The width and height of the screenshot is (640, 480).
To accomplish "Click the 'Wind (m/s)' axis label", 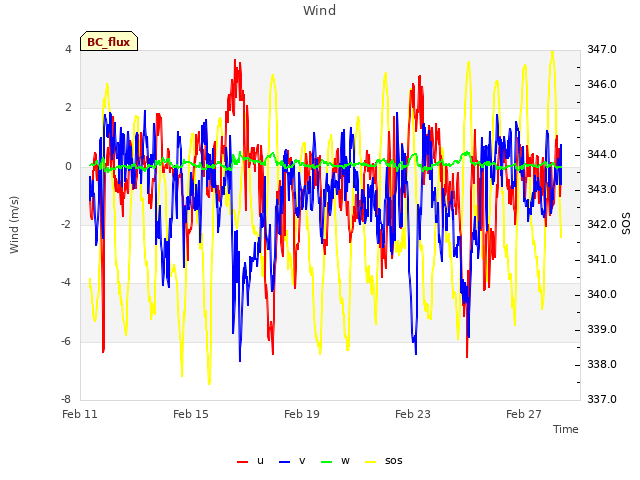I will click(x=14, y=225).
